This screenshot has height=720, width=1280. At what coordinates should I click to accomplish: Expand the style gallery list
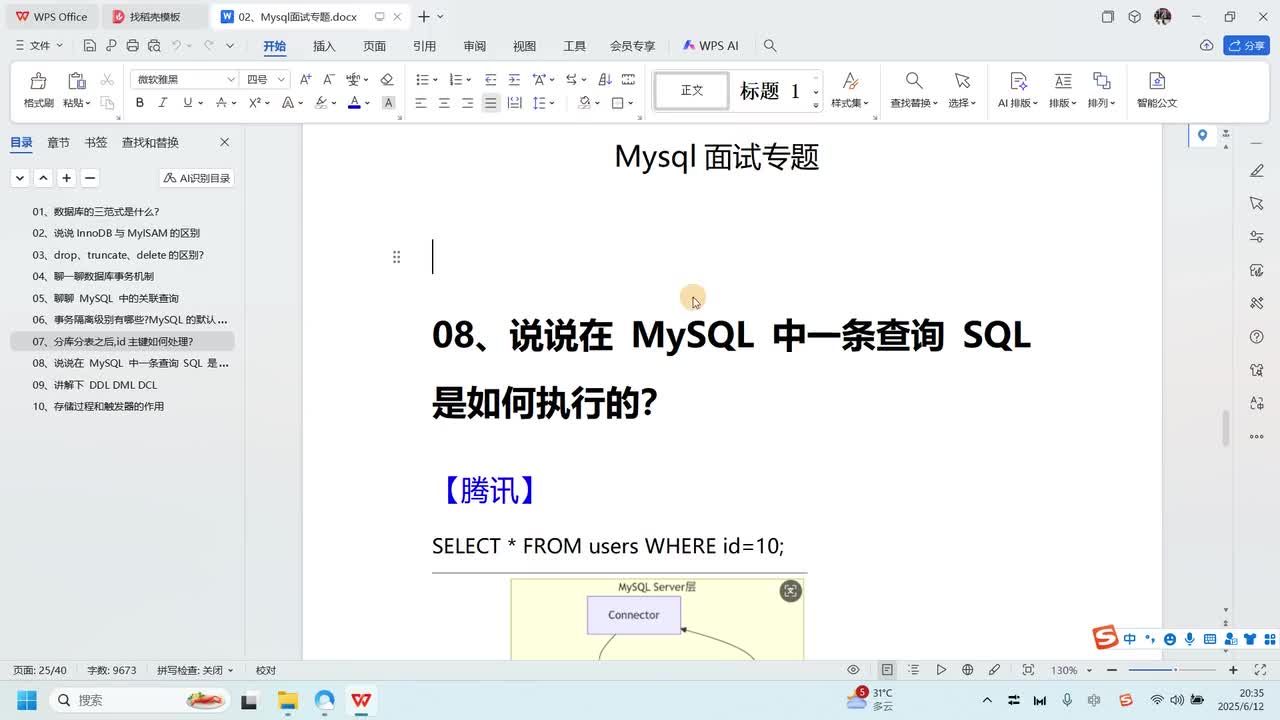click(x=816, y=104)
